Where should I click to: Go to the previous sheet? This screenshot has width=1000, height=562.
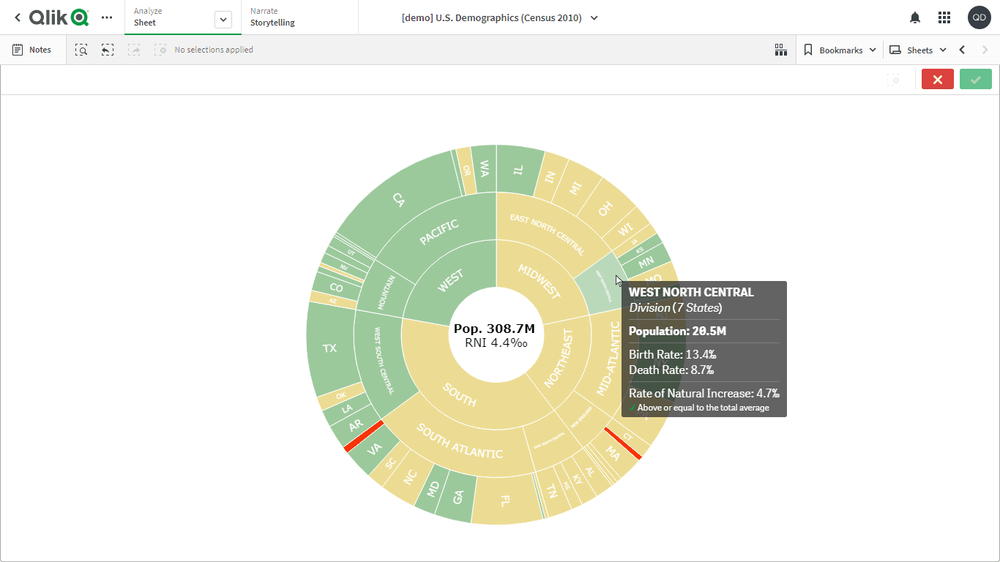click(x=962, y=50)
